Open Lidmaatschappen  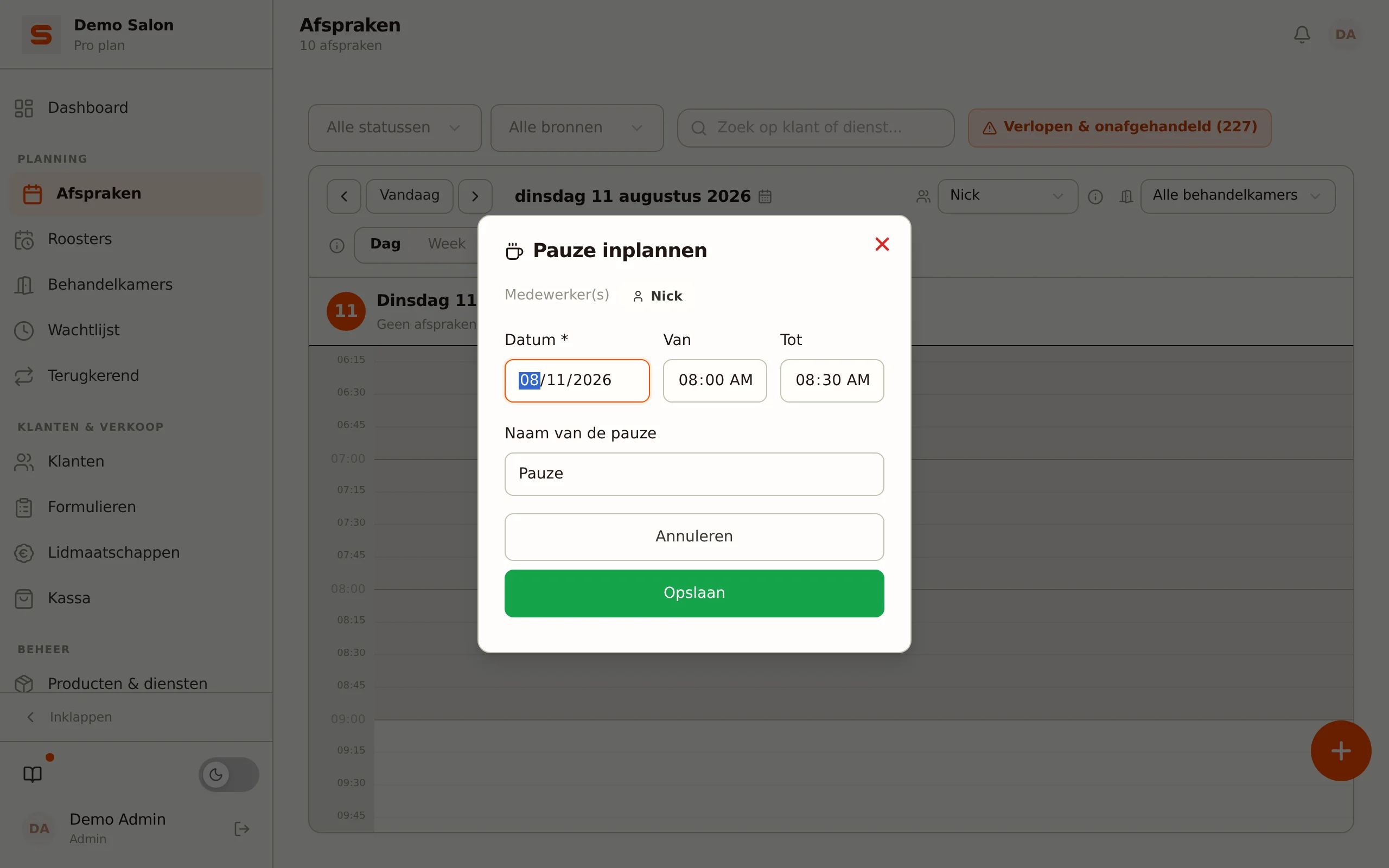(136, 553)
